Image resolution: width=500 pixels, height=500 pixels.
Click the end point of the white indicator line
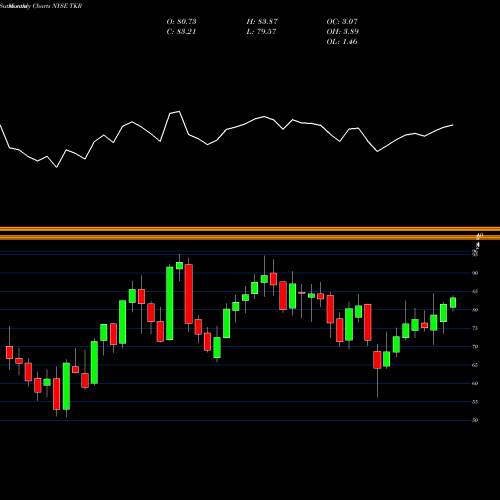(x=453, y=125)
